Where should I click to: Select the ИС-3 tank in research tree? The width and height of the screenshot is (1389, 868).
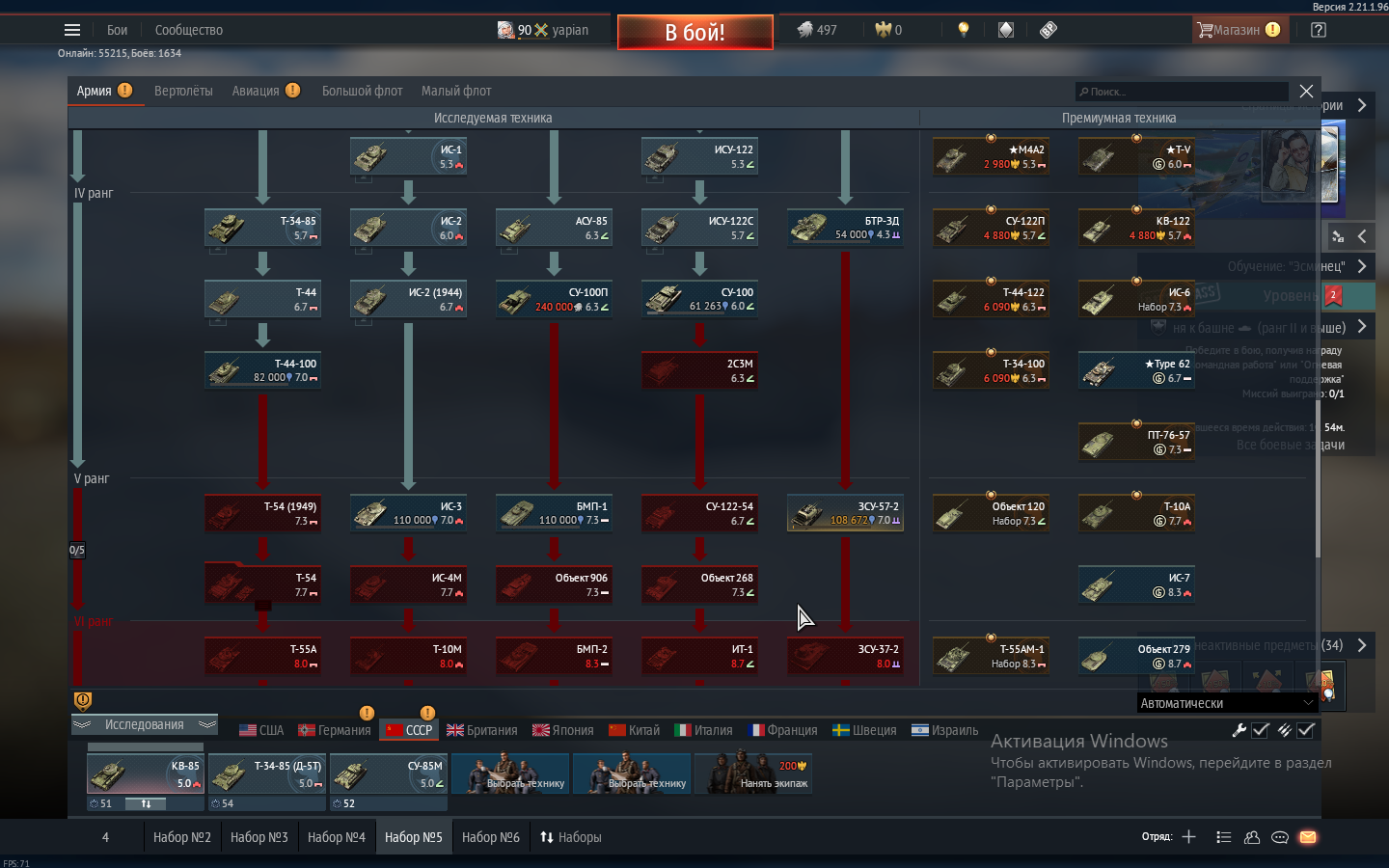coord(409,513)
